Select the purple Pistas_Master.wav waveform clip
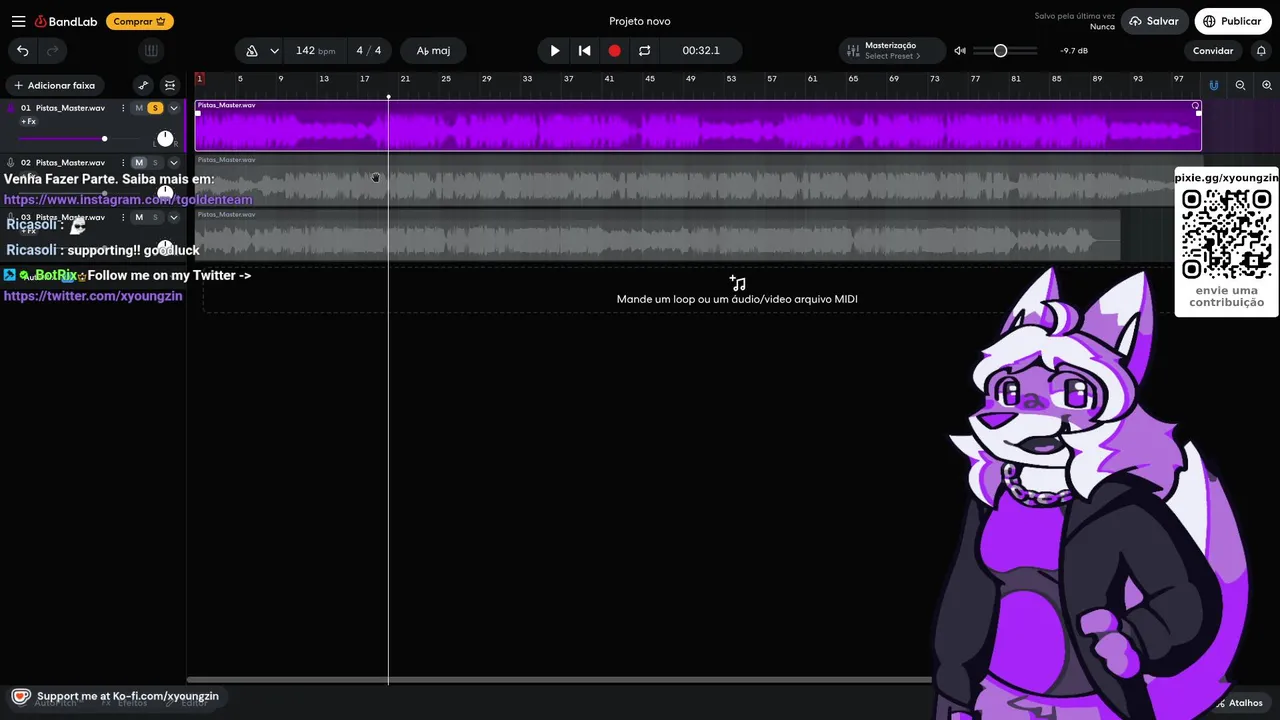Screen dimensions: 1280x720 pos(698,126)
